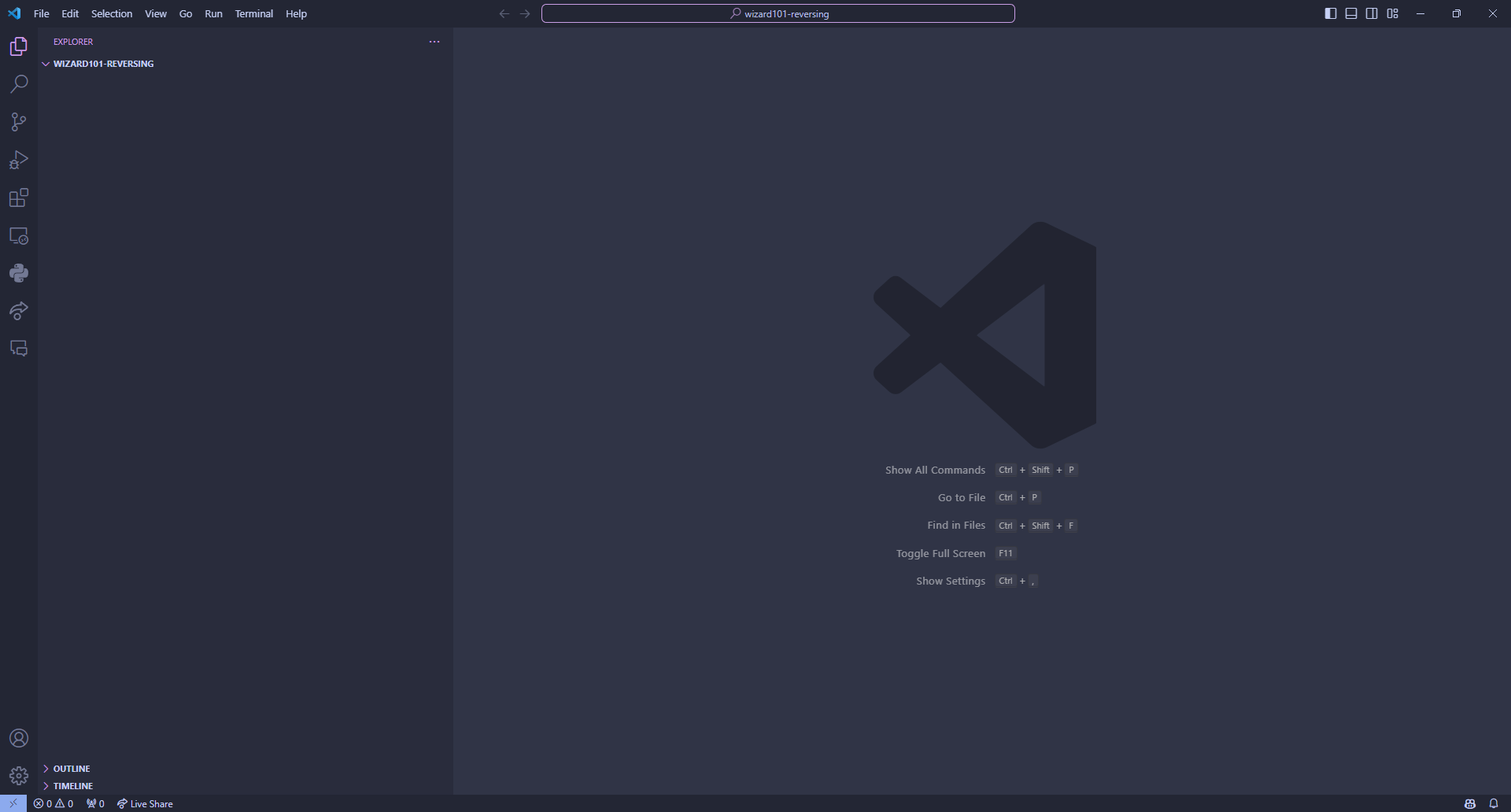This screenshot has height=812, width=1511.
Task: Open the Explorer view in activity bar
Action: [19, 46]
